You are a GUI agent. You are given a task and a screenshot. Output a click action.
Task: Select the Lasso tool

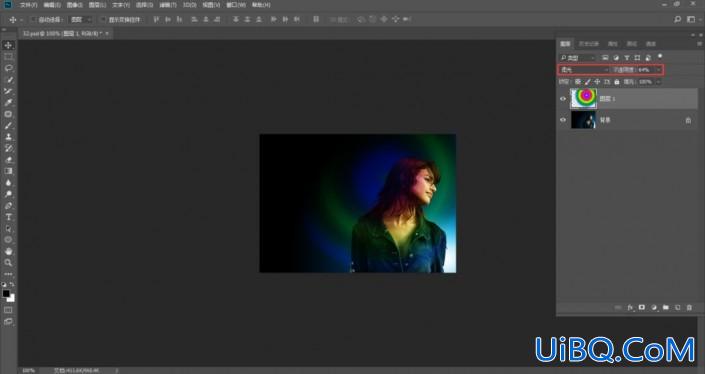coord(9,68)
